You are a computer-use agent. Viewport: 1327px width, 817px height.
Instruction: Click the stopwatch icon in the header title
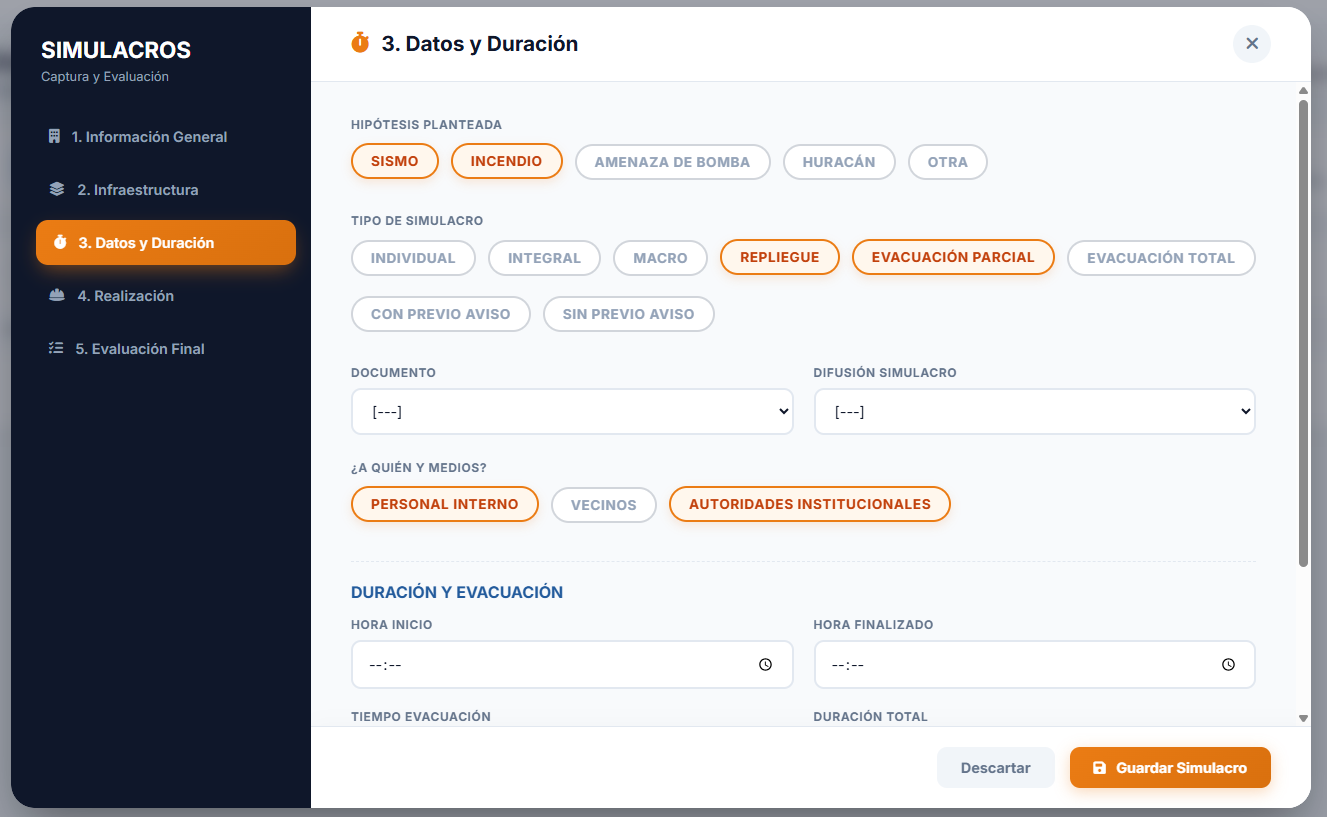coord(360,43)
